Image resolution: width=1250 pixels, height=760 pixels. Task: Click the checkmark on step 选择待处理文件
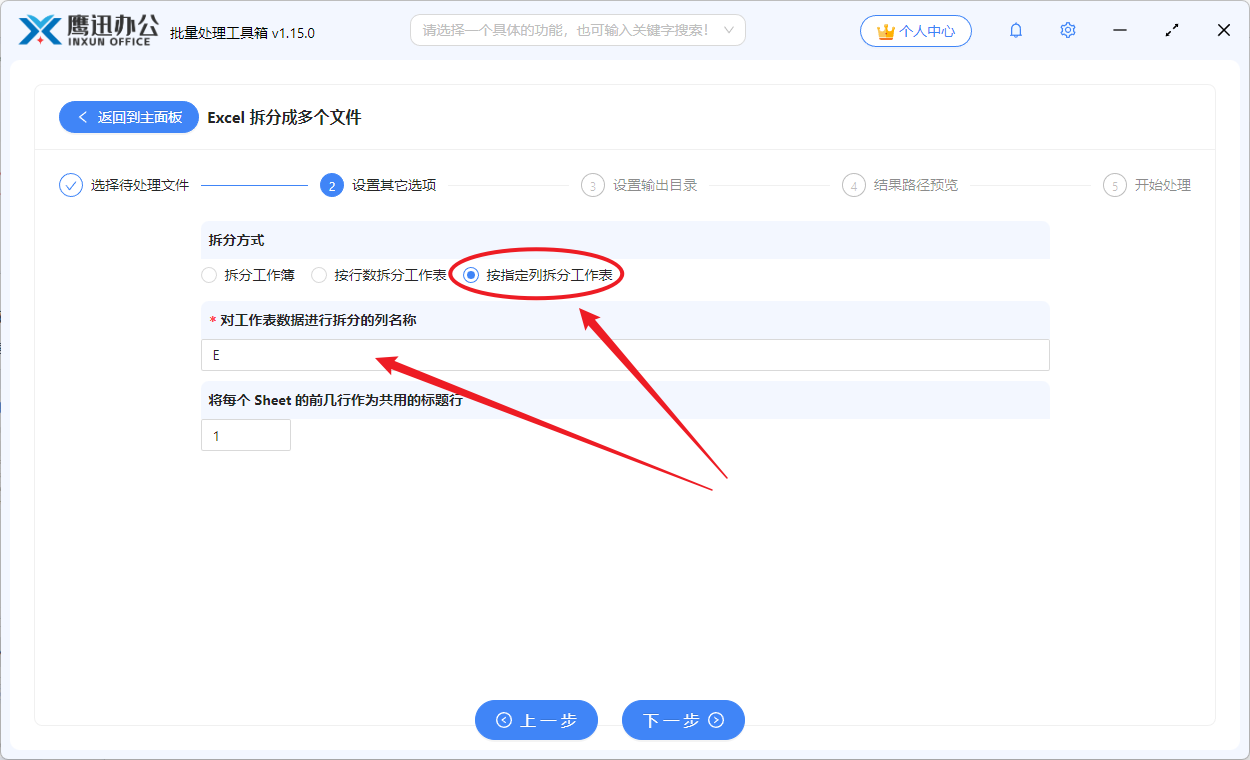click(x=68, y=184)
